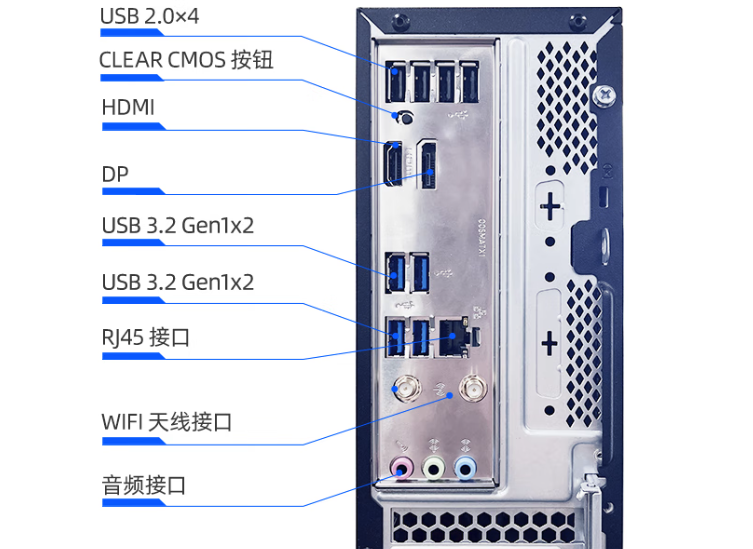Click the CLEAR CMOS button on the panel
The image size is (753, 549).
(406, 117)
